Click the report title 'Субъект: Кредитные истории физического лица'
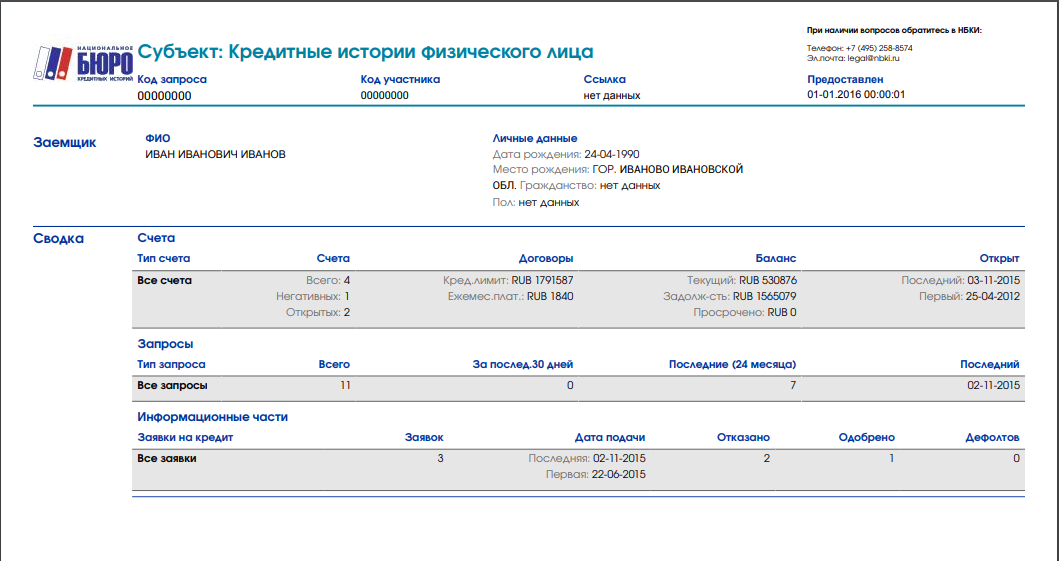The image size is (1059, 561). (x=365, y=51)
